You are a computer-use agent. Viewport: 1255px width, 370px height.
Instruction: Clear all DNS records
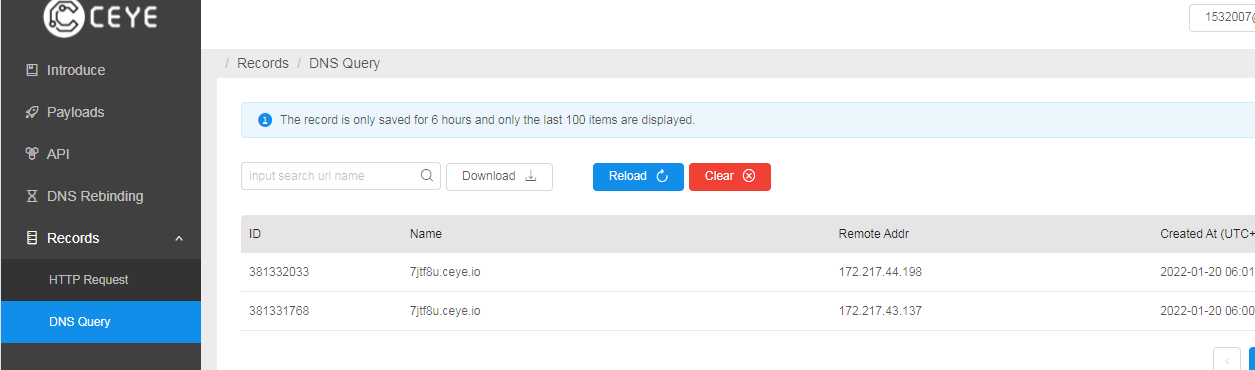pos(730,176)
